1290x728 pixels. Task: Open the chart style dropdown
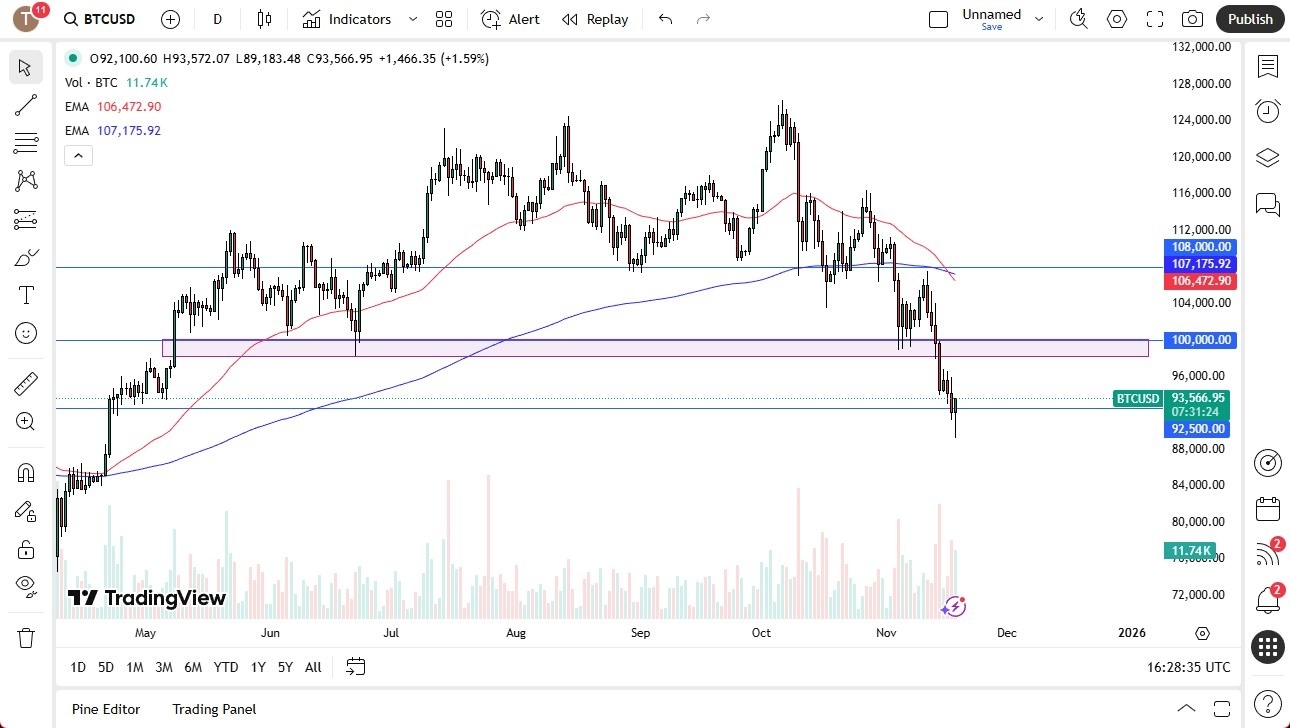click(x=265, y=18)
